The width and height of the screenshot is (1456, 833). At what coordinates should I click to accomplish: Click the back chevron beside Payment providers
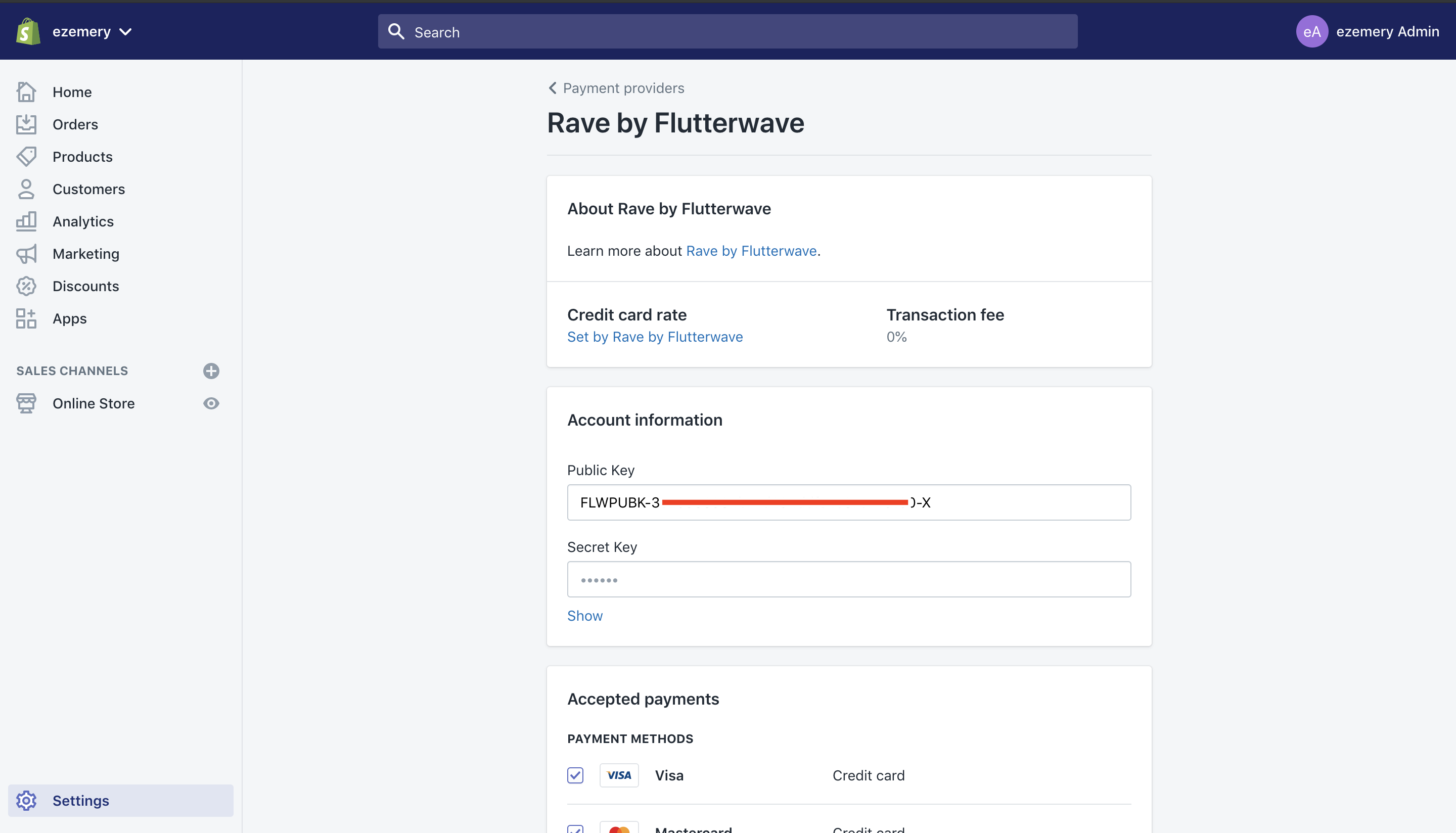[x=553, y=88]
